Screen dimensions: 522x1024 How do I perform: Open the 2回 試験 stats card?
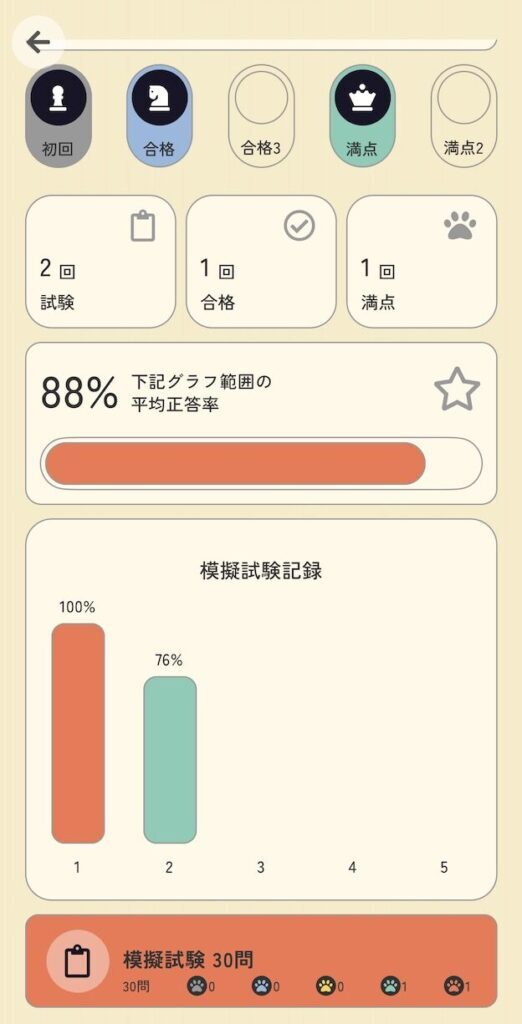coord(101,261)
